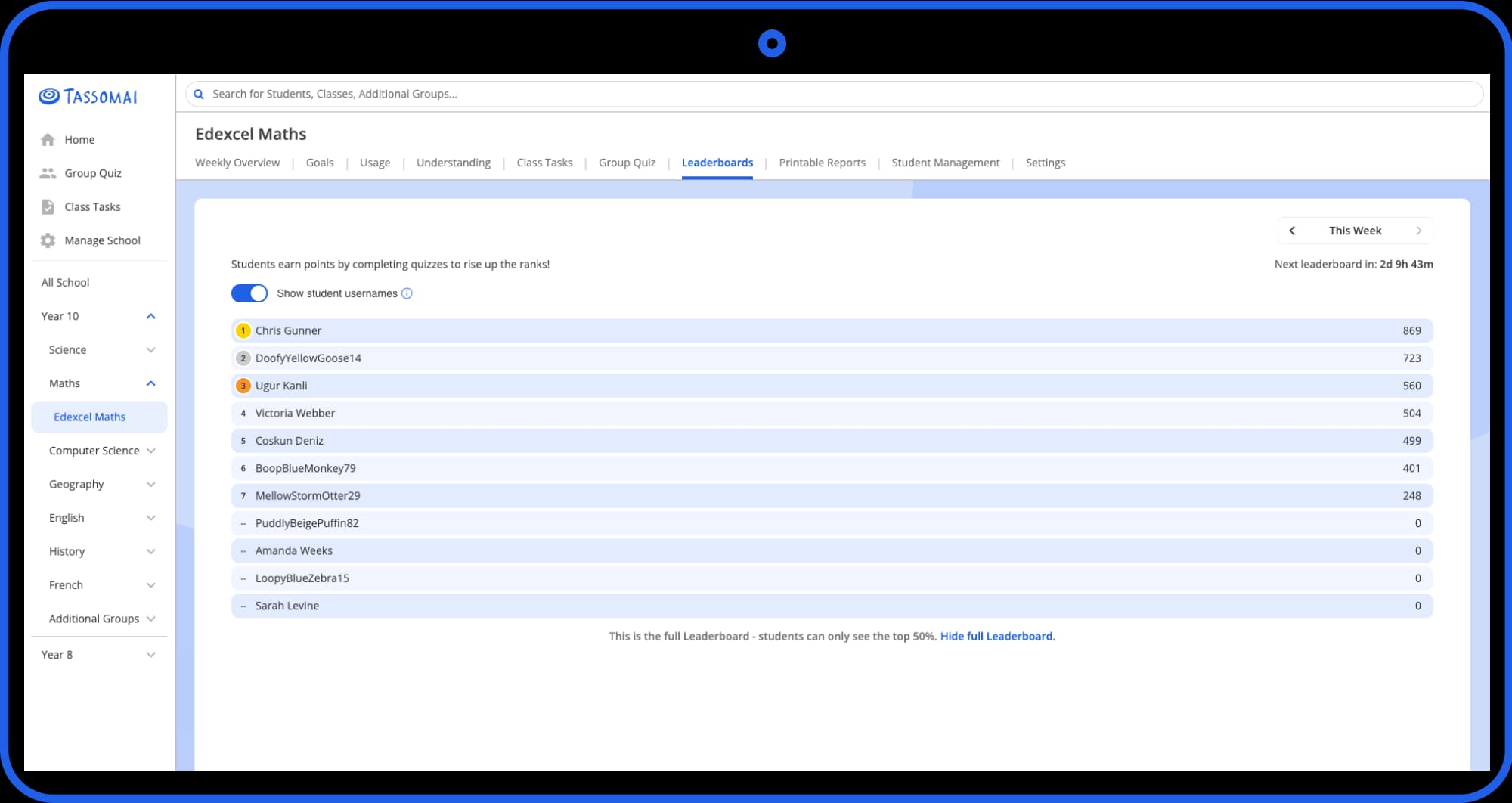Click the Home house icon
This screenshot has height=803, width=1512.
point(48,140)
